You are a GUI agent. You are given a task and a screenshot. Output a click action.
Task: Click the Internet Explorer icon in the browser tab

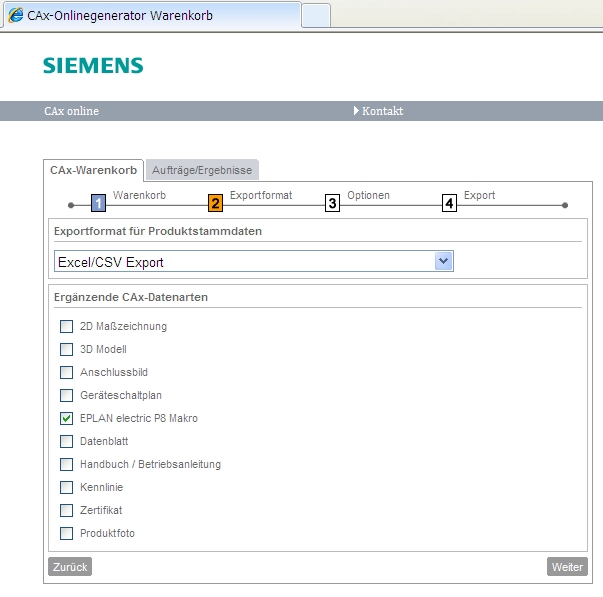click(16, 15)
